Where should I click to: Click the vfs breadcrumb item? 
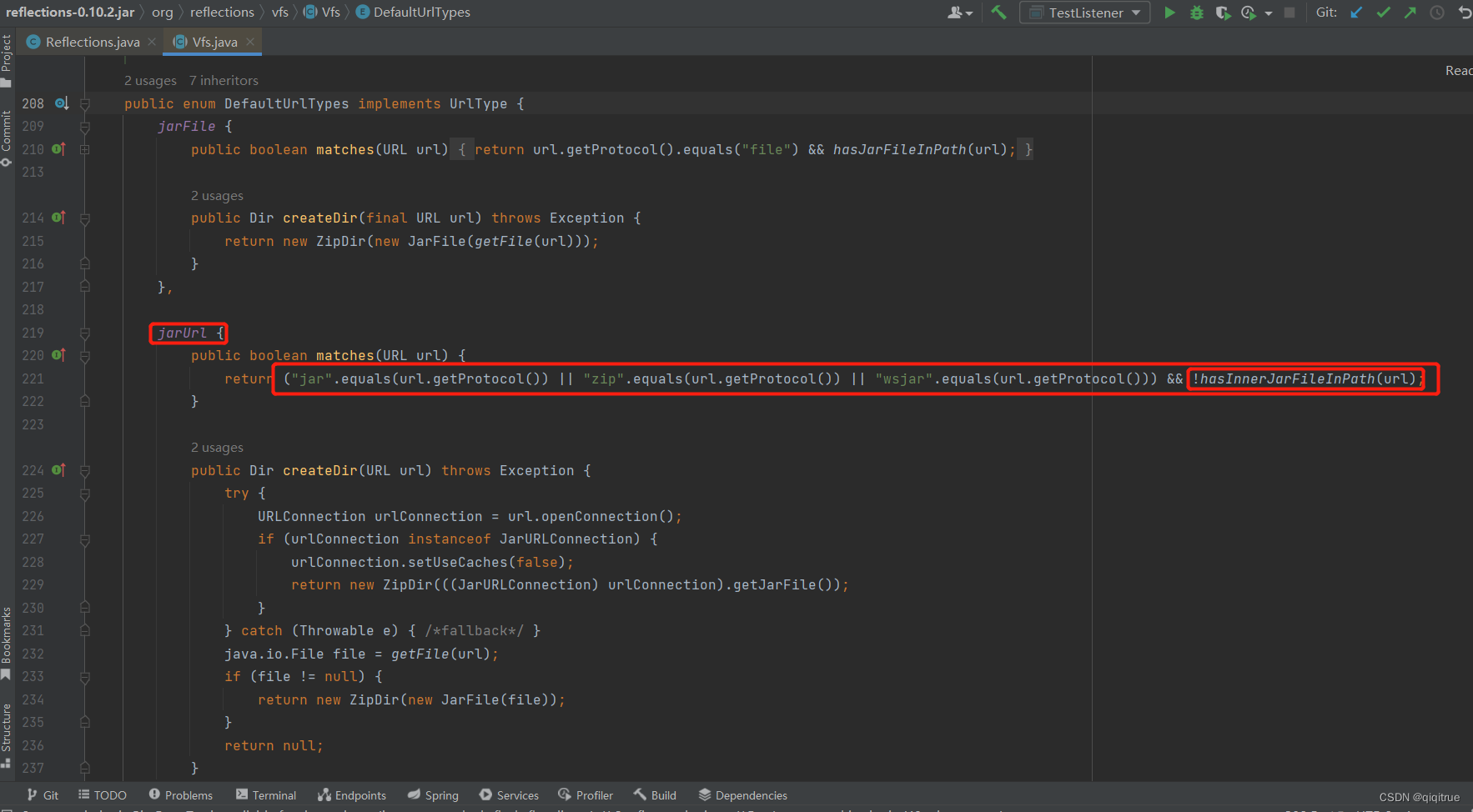(279, 12)
